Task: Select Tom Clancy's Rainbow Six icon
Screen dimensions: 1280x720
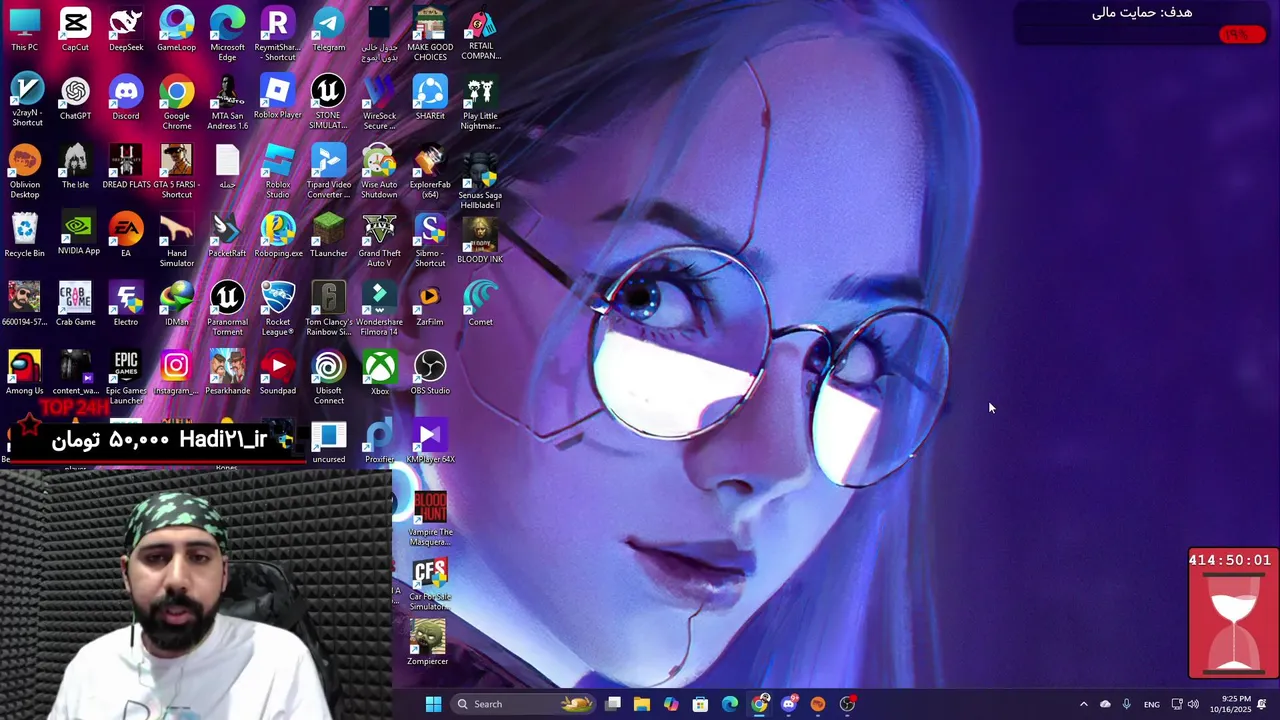Action: (329, 308)
